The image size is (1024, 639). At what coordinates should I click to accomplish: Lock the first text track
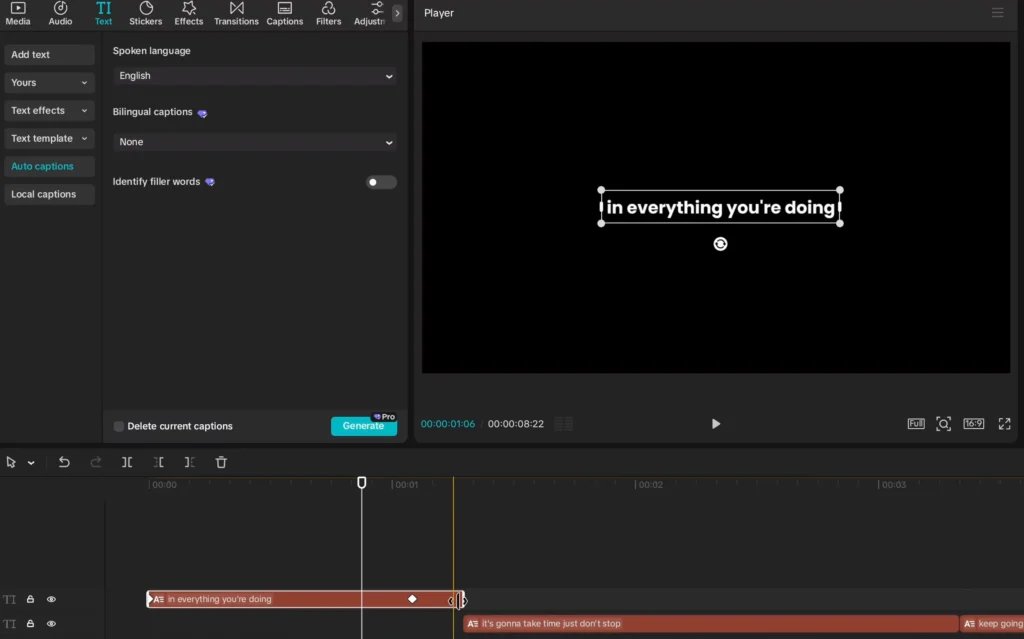tap(30, 599)
